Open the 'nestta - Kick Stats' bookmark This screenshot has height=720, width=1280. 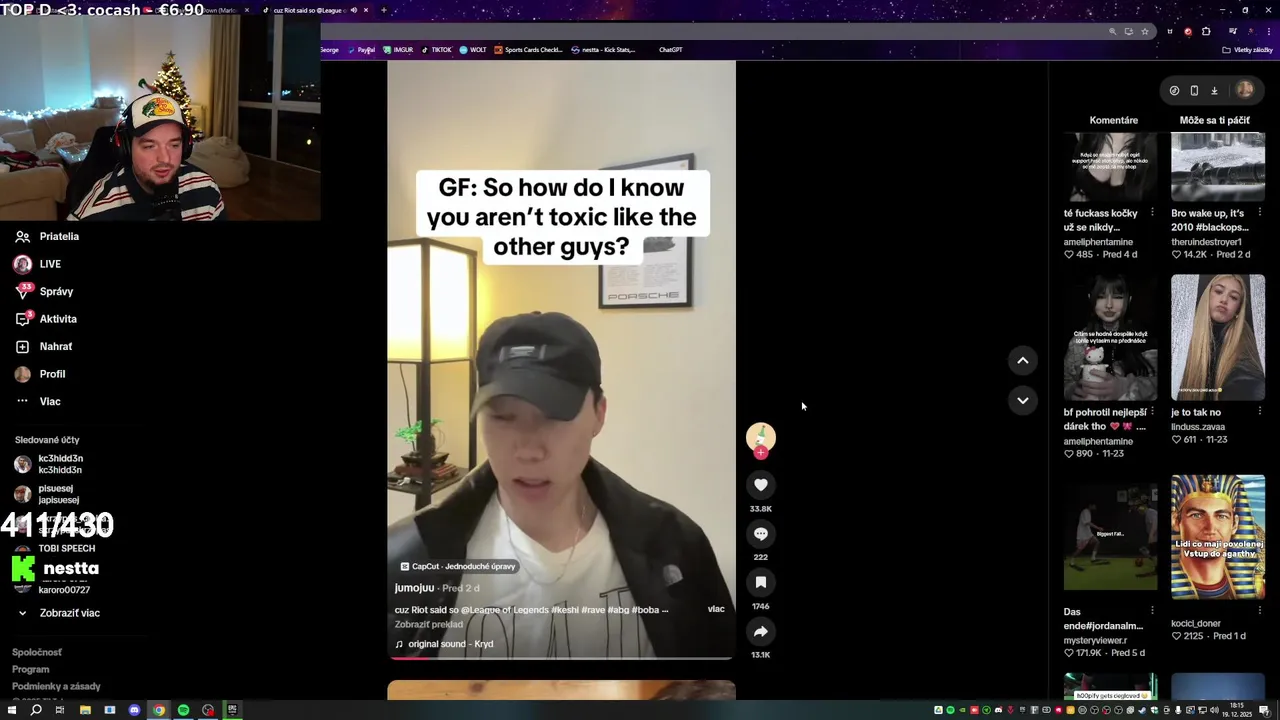[603, 49]
